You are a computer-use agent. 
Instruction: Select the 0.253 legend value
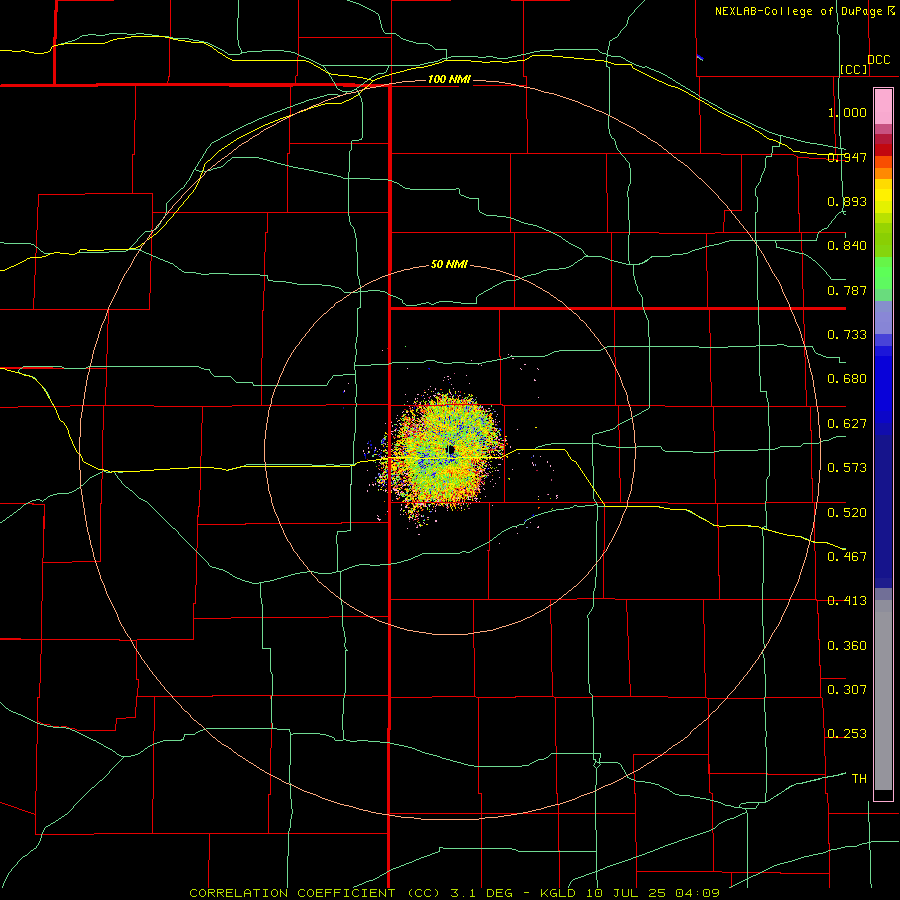847,734
